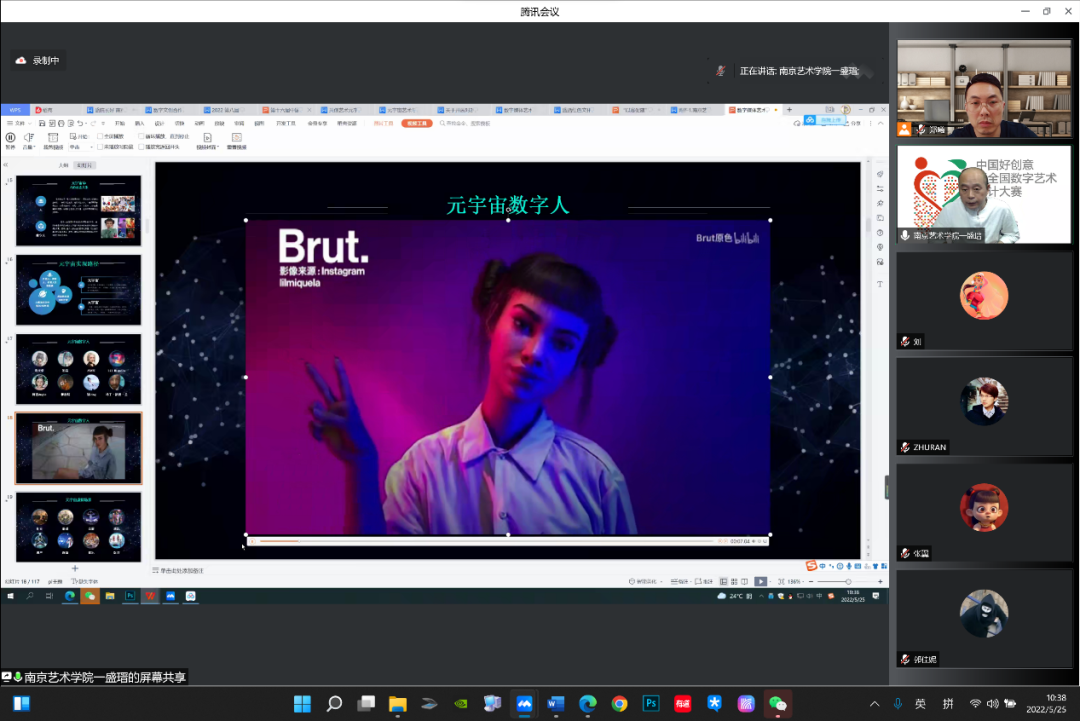Click the 拼 input method indicator

[948, 704]
